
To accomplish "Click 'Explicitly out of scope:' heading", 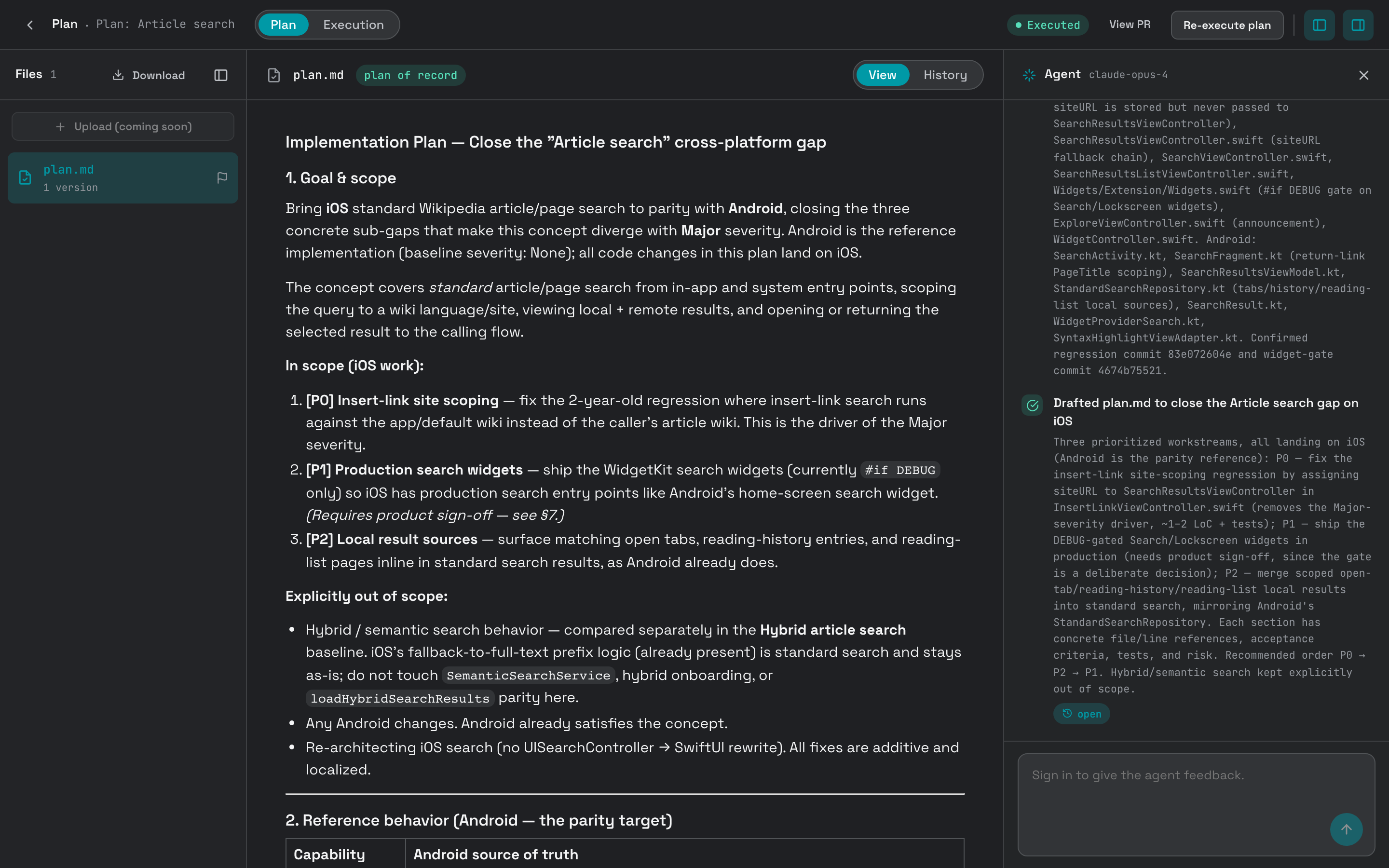I will tap(367, 596).
